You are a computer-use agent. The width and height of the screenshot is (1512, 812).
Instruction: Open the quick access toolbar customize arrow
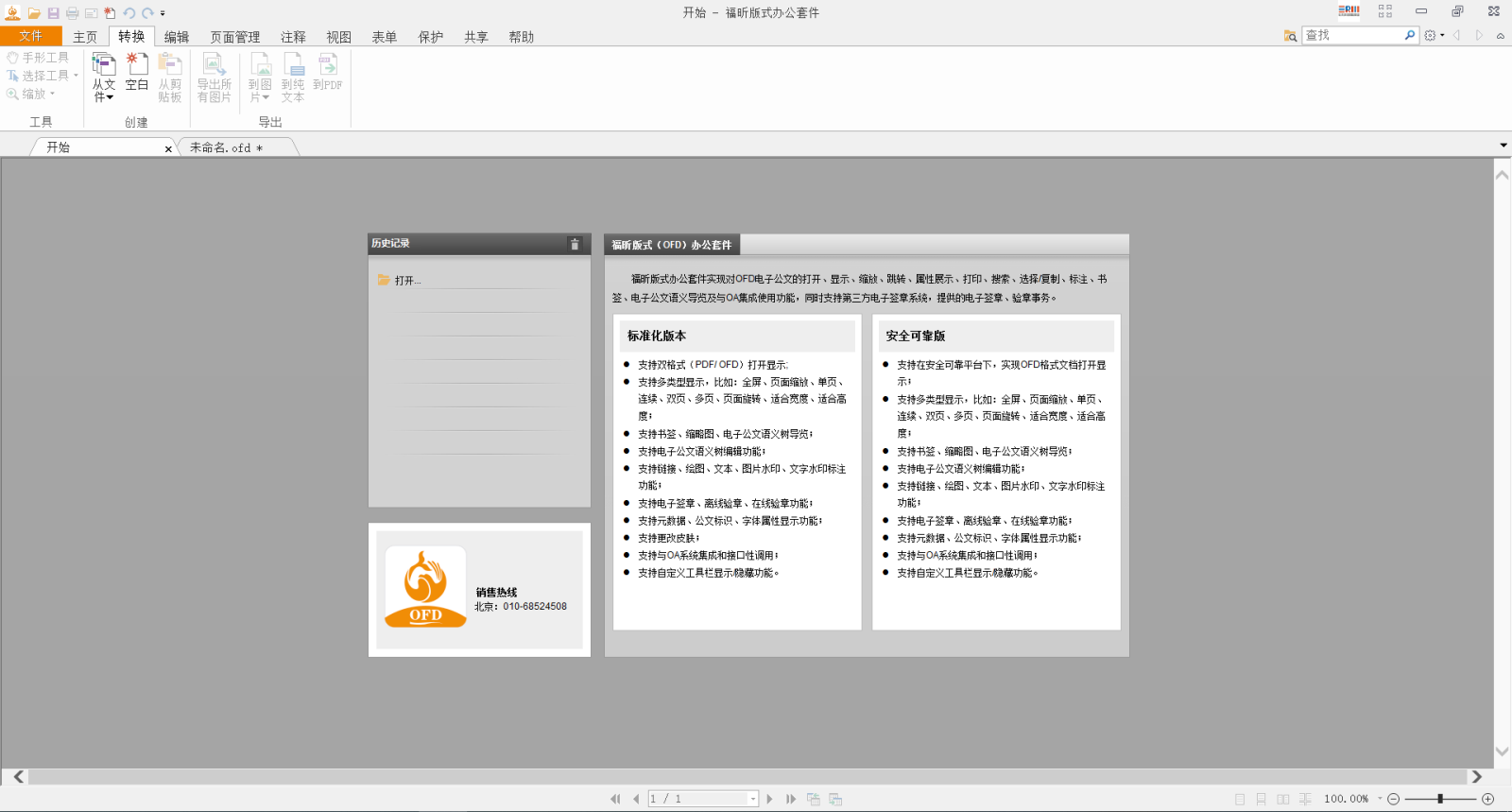coord(163,13)
